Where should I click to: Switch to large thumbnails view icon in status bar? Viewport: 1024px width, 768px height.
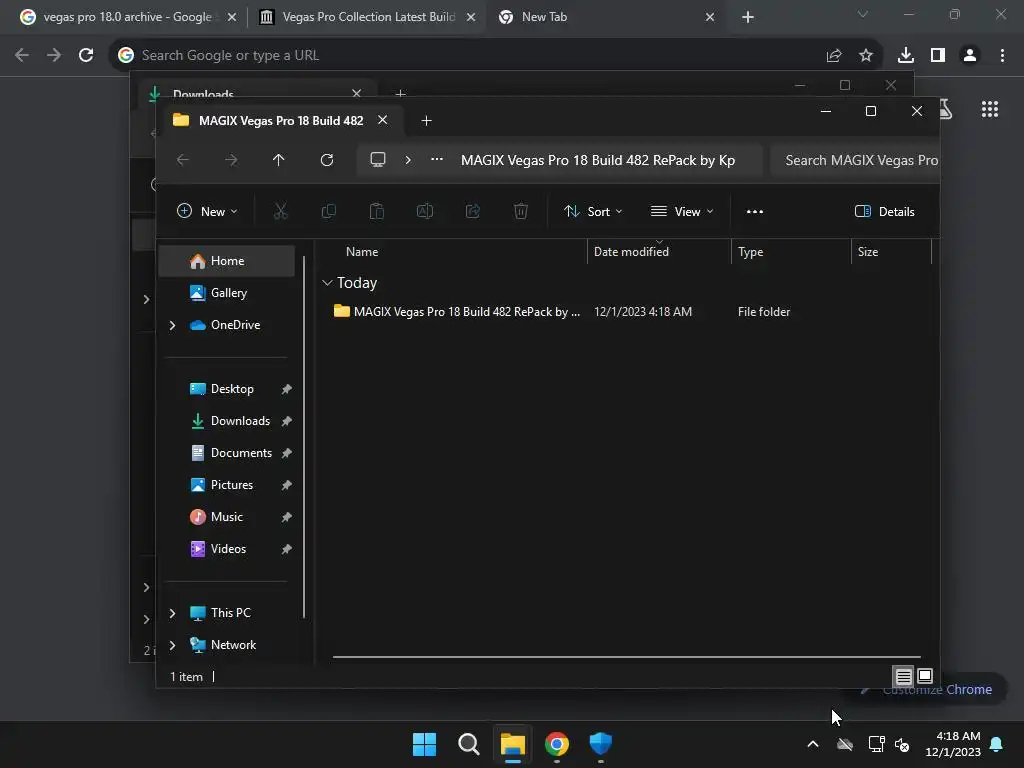(925, 676)
